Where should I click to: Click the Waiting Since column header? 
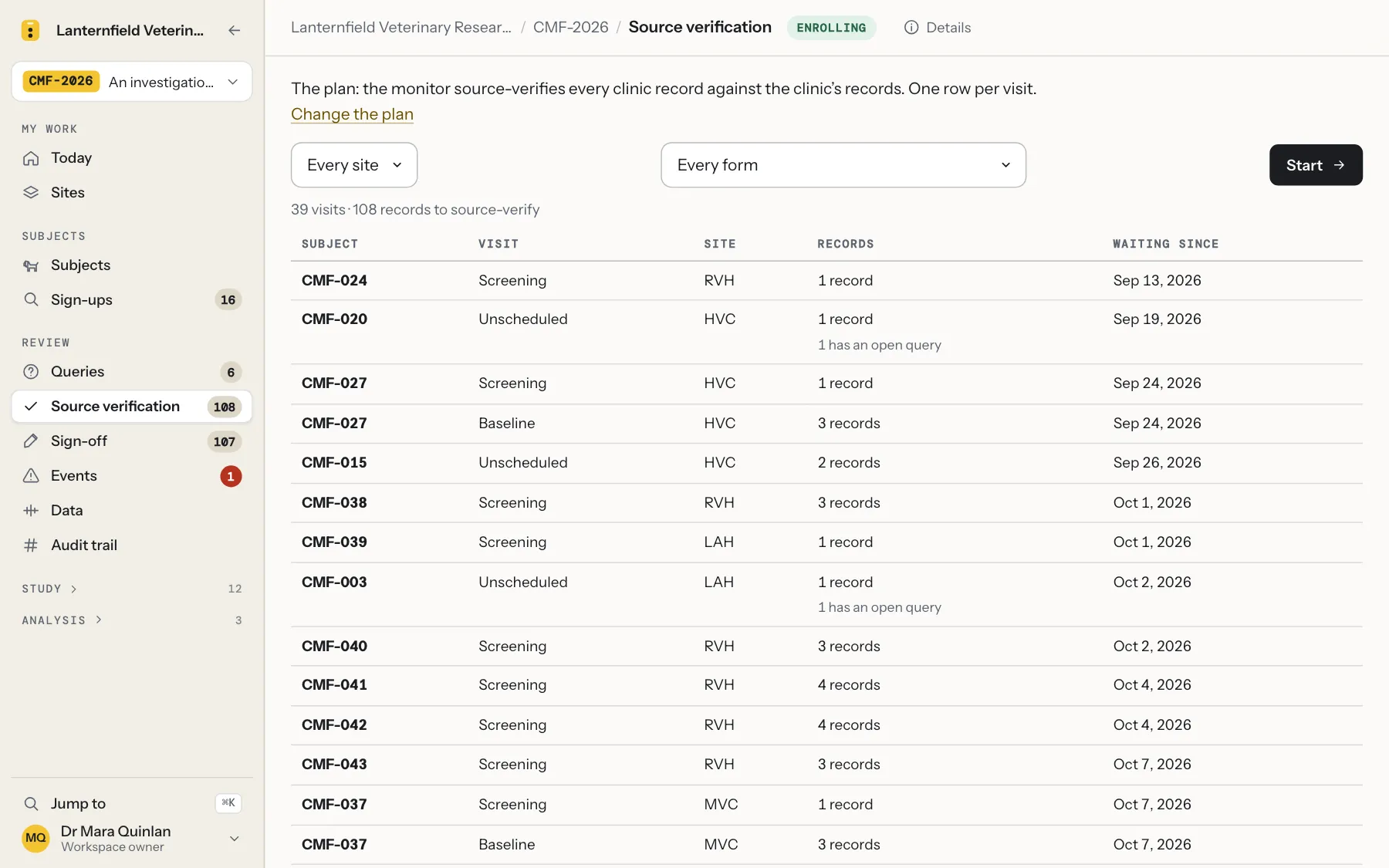pyautogui.click(x=1166, y=244)
